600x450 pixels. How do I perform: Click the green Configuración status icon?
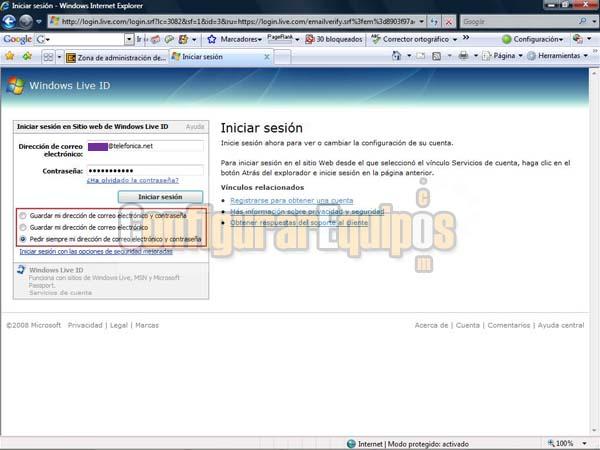(506, 39)
